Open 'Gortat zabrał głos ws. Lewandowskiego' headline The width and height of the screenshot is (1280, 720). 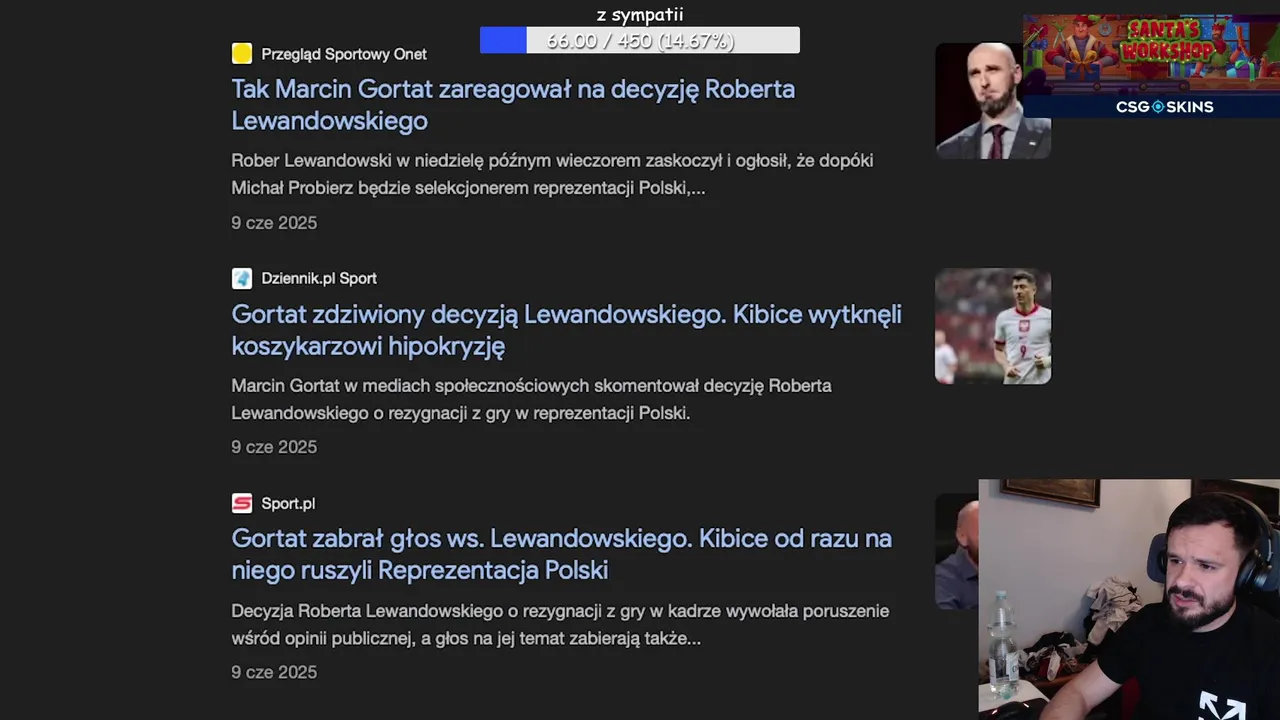point(561,554)
